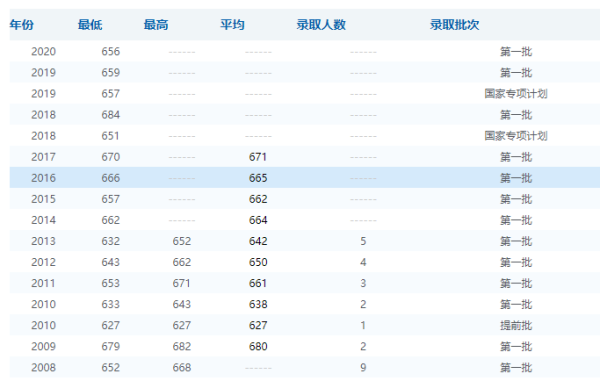Select the average score 638
This screenshot has width=600, height=381.
[258, 304]
